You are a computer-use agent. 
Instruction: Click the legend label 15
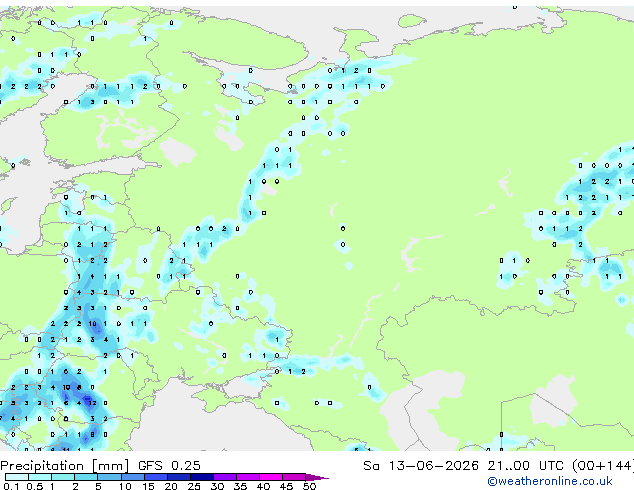click(148, 486)
